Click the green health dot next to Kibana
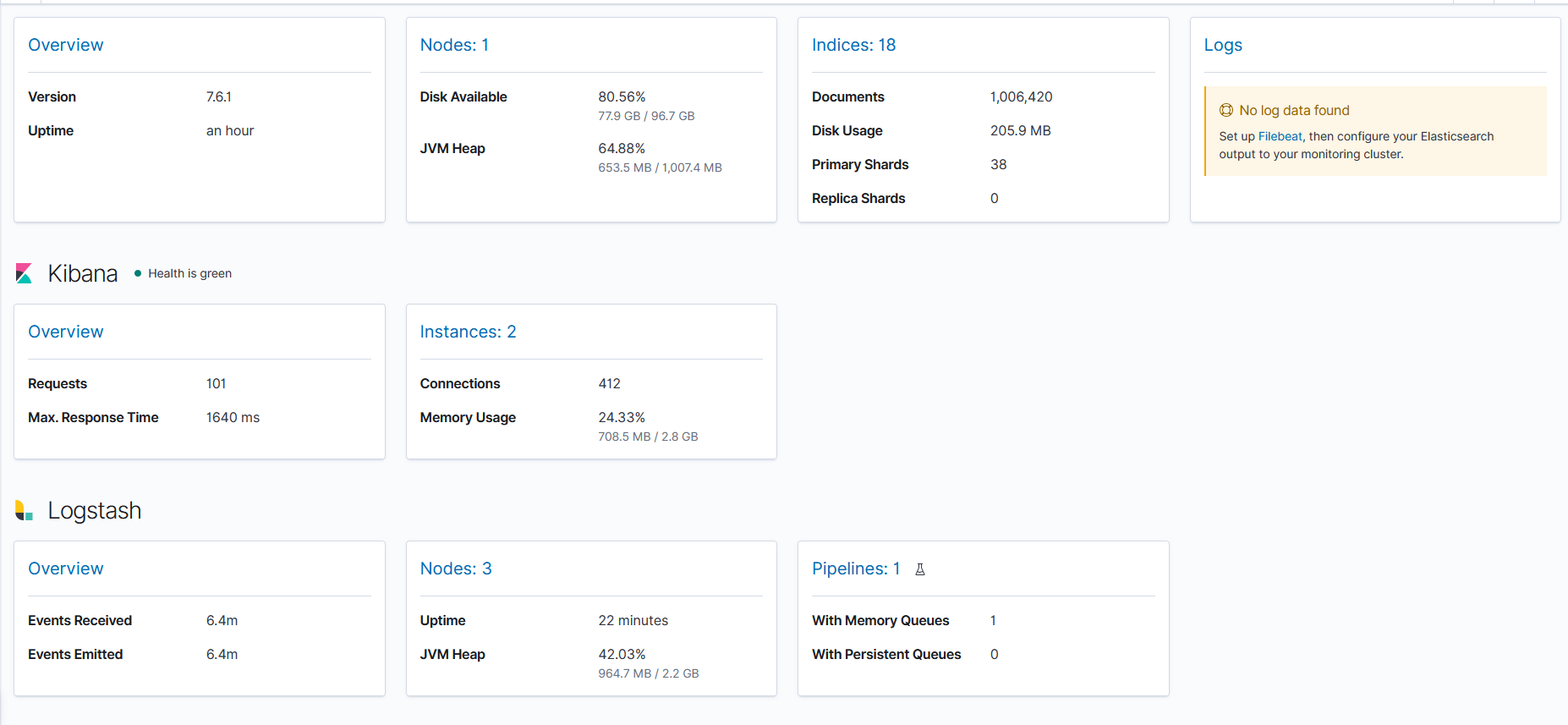The width and height of the screenshot is (1568, 725). pyautogui.click(x=138, y=273)
